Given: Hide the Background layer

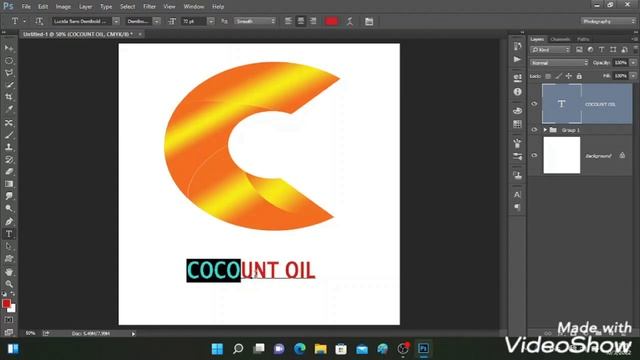Looking at the screenshot, I should pos(534,156).
